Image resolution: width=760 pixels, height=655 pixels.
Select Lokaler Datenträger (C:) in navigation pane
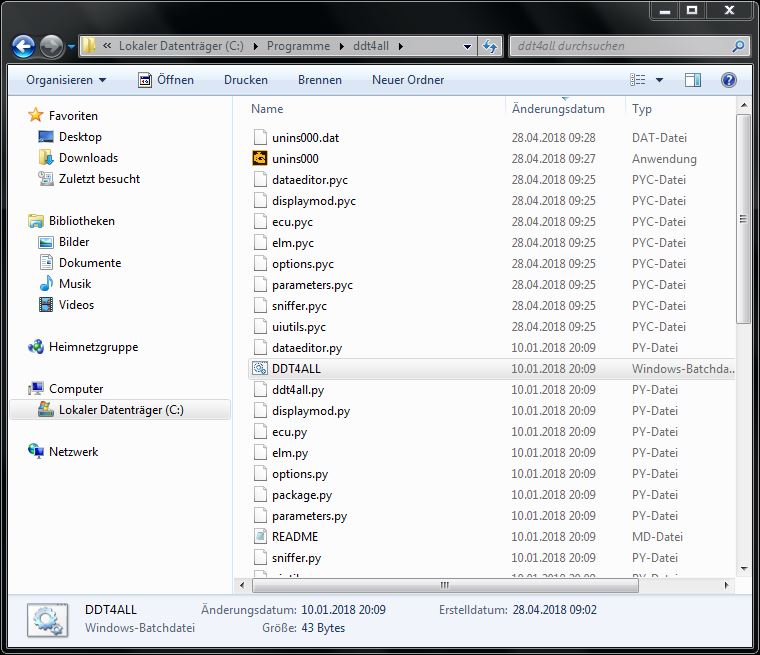pos(120,410)
